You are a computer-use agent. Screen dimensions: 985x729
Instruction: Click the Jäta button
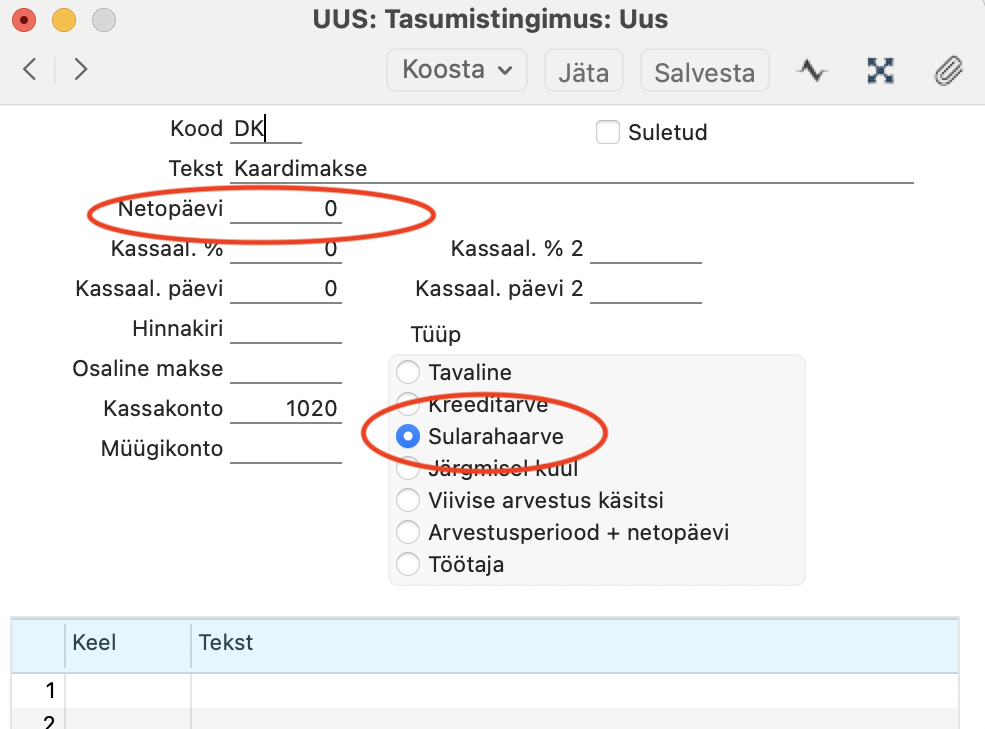[584, 70]
